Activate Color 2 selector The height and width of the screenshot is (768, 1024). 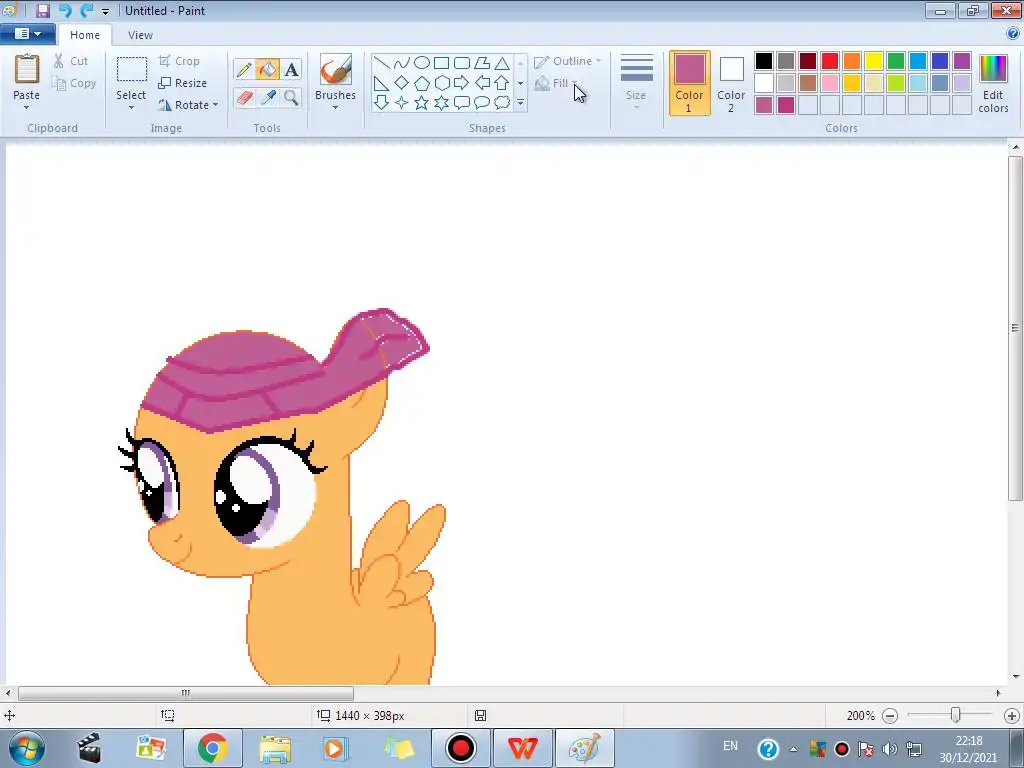coord(731,83)
